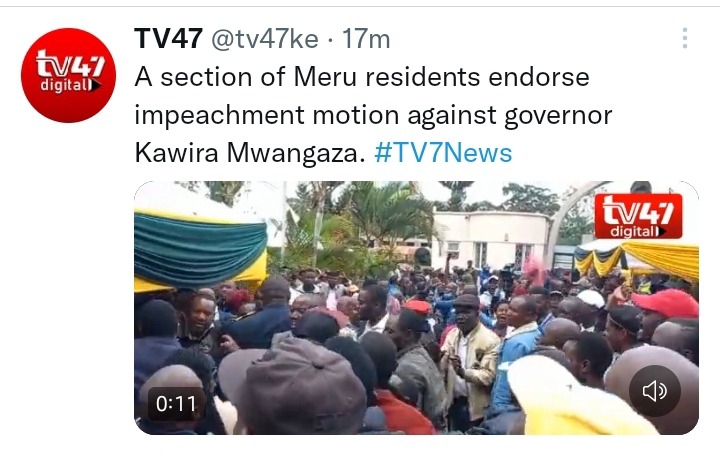Open the 17m timestamp link
This screenshot has height=456, width=720.
tap(366, 39)
